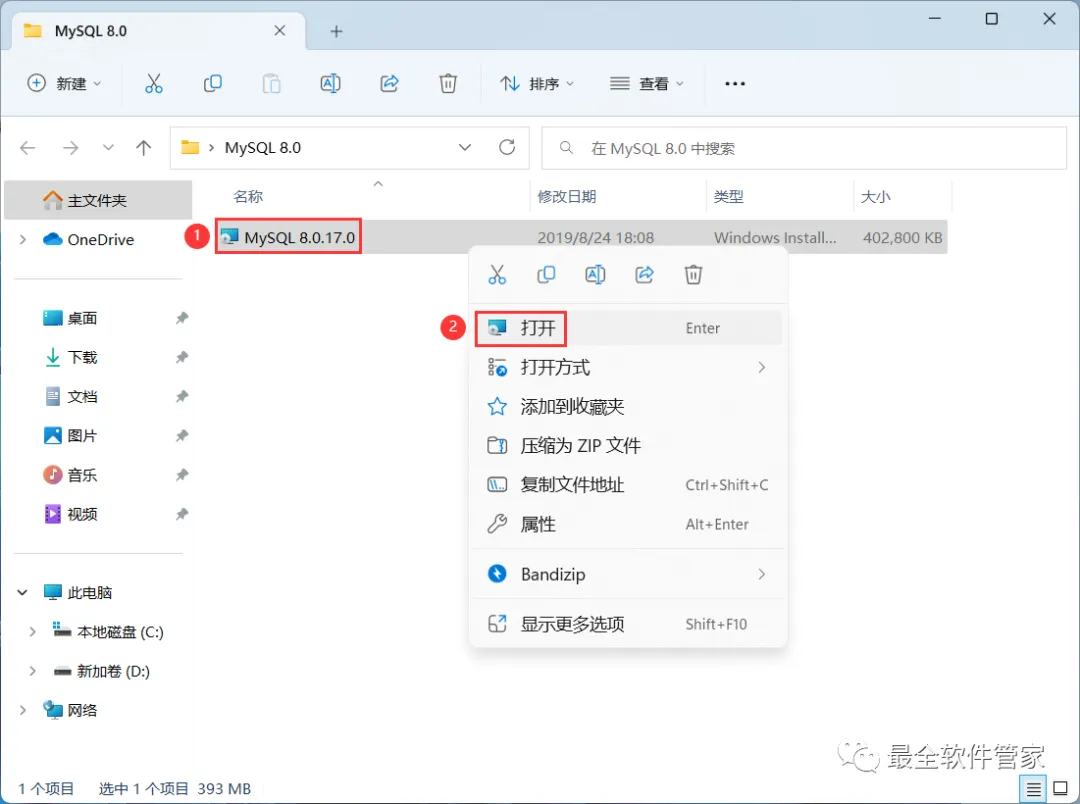Switch to large thumbnails view in status bar

click(x=1061, y=789)
